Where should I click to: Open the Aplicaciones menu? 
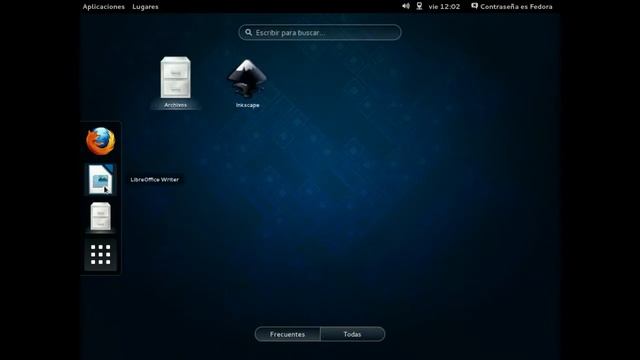(104, 7)
